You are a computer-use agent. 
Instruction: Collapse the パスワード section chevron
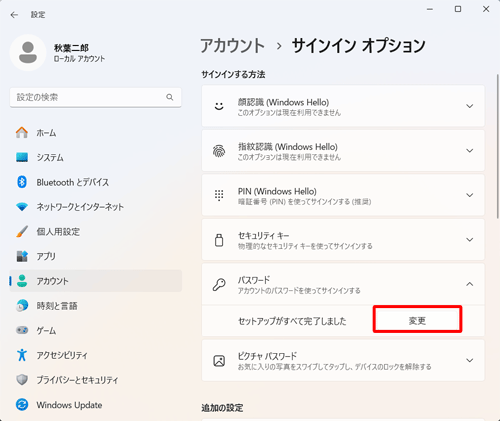(470, 284)
